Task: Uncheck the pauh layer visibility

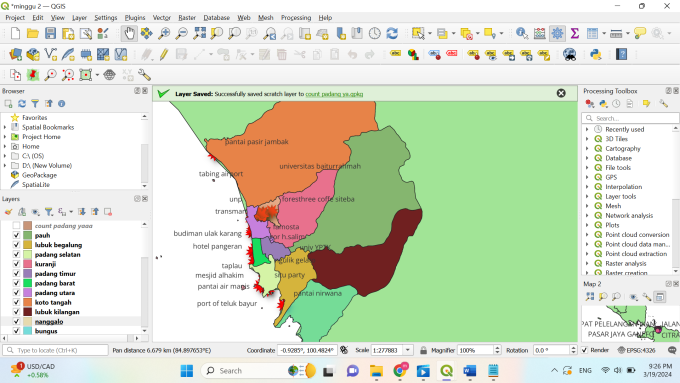Action: (16, 235)
